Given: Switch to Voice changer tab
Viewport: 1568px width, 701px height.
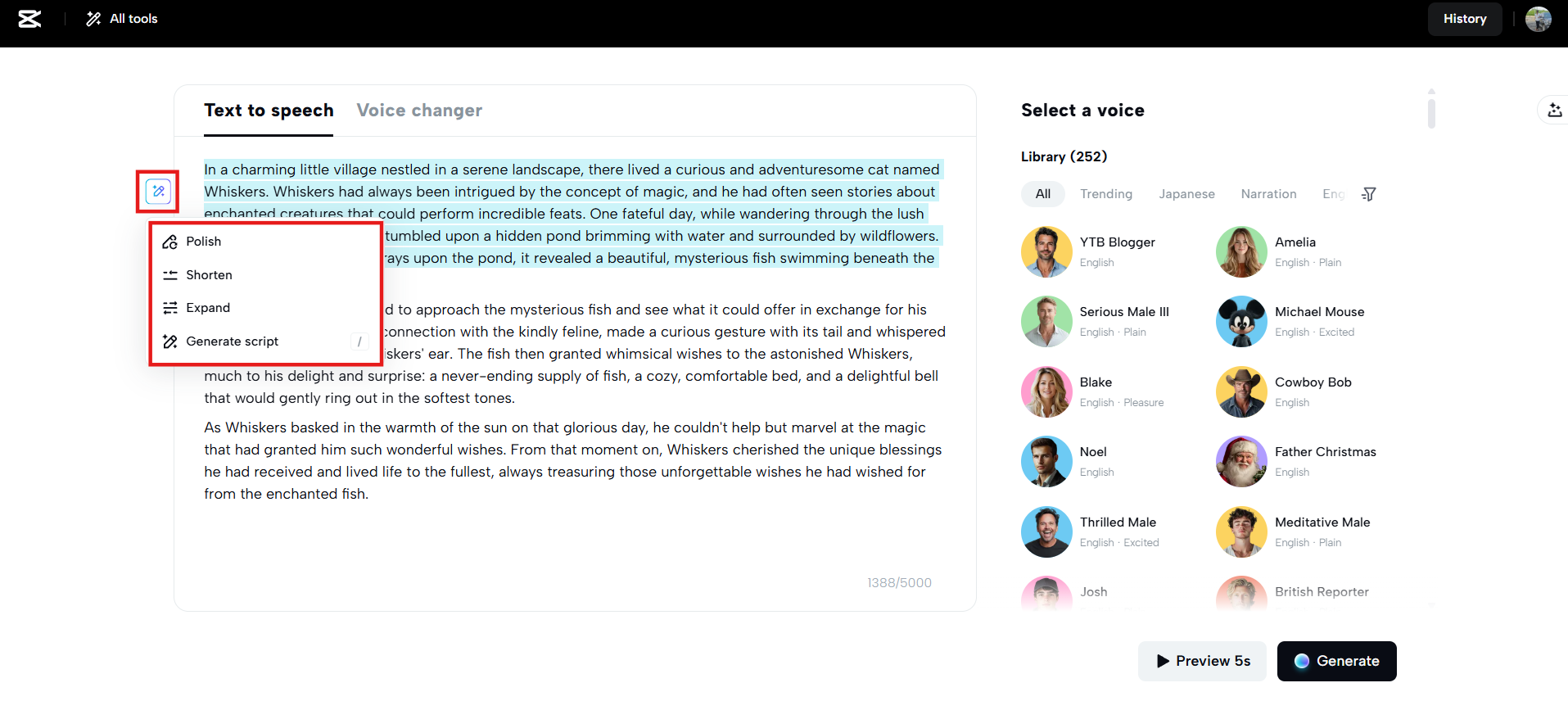Looking at the screenshot, I should pos(419,111).
